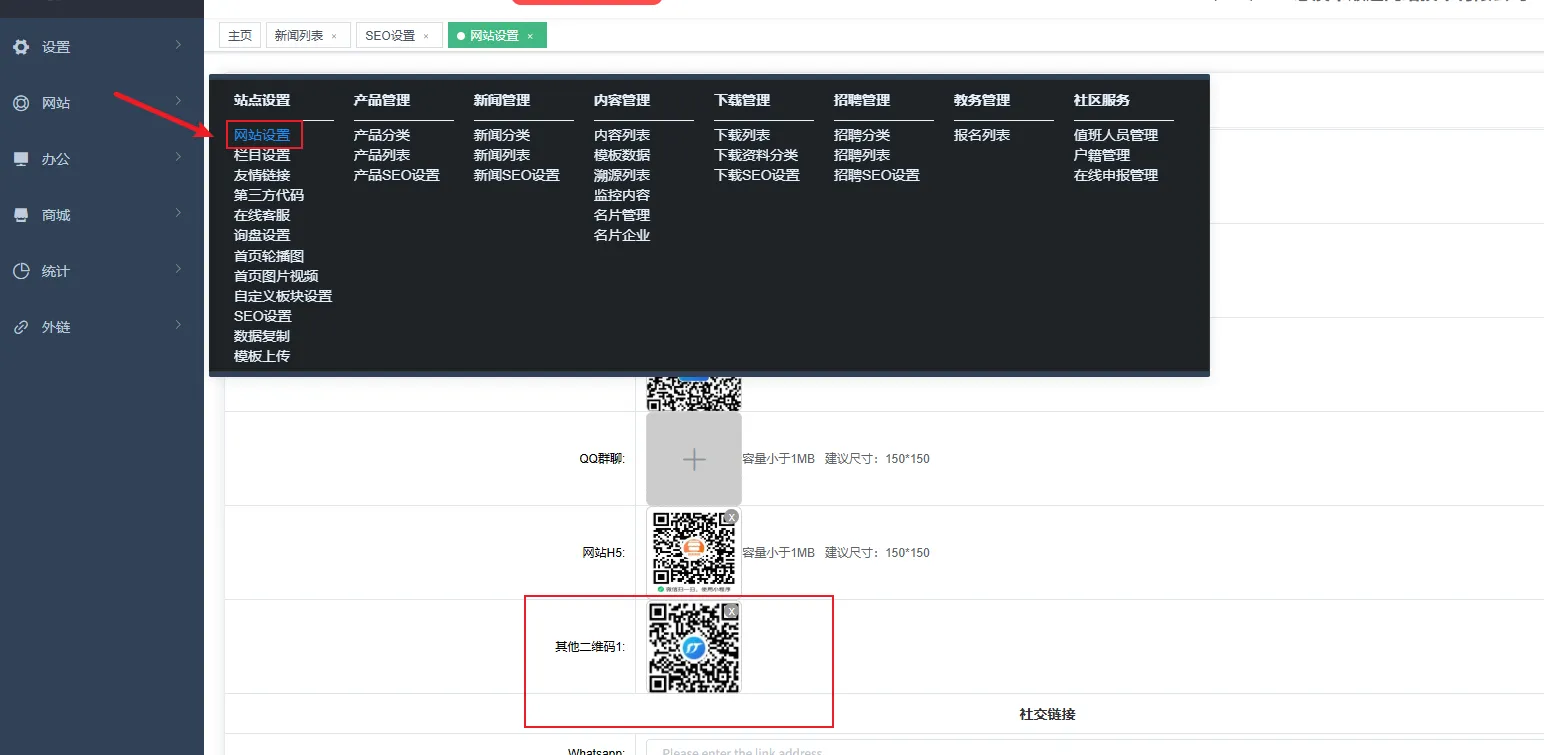
Task: Click the 办公 monitor sidebar icon
Action: tap(20, 159)
